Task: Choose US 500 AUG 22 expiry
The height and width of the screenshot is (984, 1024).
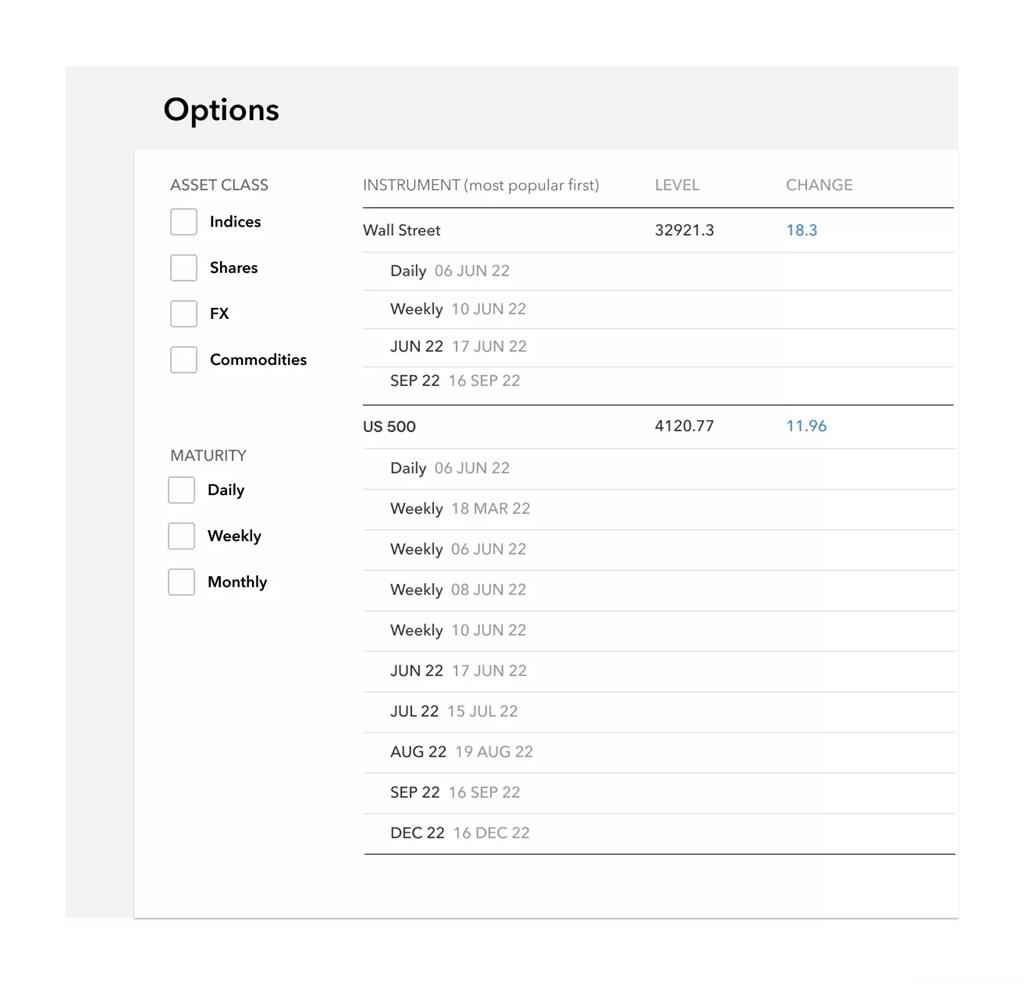Action: (x=462, y=752)
